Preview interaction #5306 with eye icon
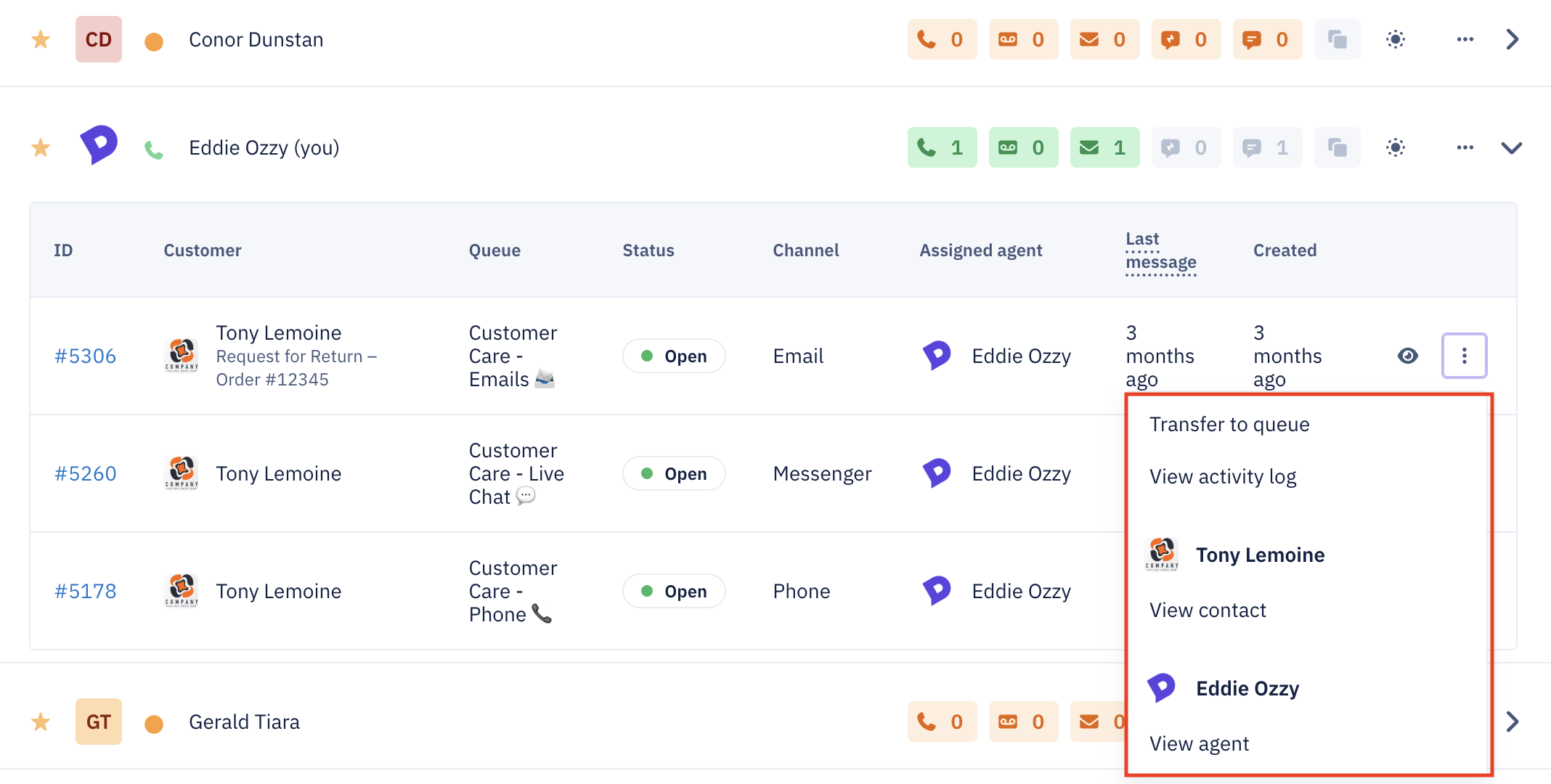 [x=1407, y=356]
